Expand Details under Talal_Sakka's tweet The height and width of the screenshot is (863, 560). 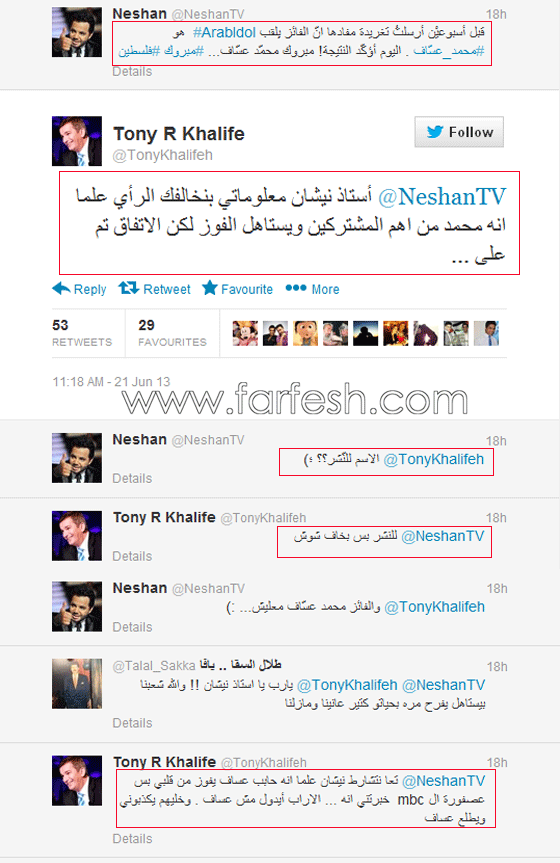point(132,723)
